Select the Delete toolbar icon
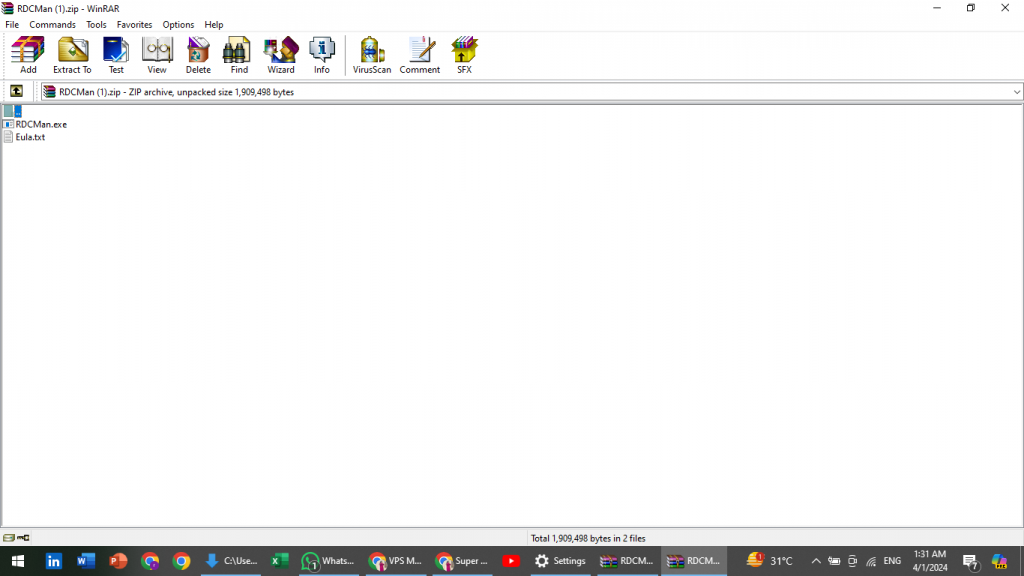The height and width of the screenshot is (576, 1024). (197, 55)
